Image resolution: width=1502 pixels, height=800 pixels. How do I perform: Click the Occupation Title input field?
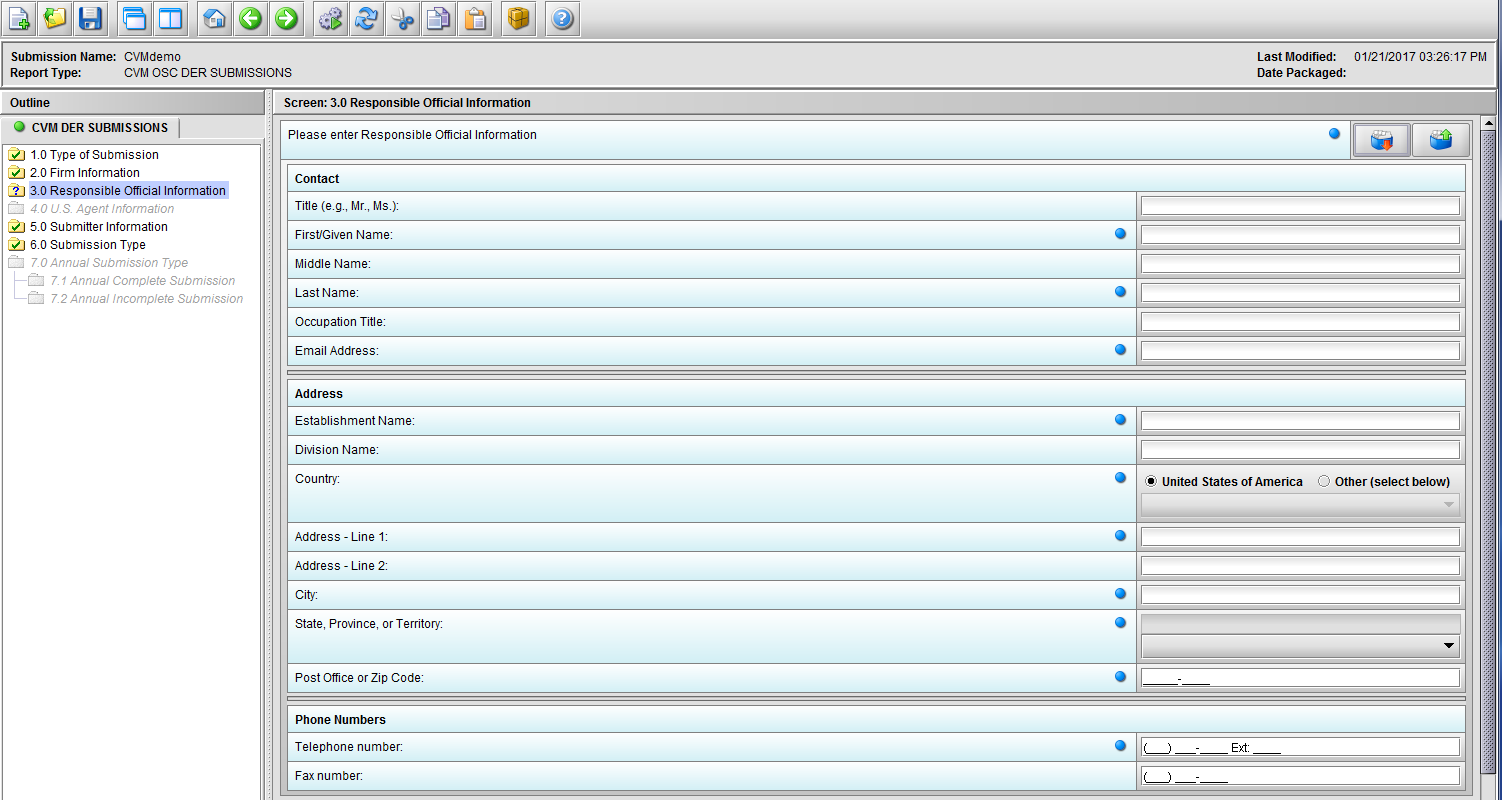point(1300,322)
